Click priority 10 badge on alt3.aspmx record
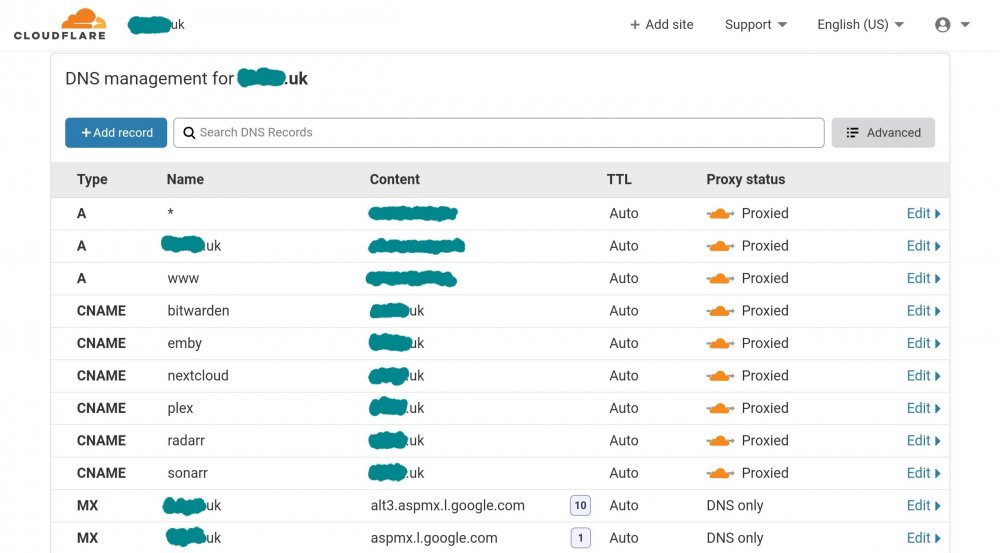Screen dimensions: 1000x553 tap(580, 505)
